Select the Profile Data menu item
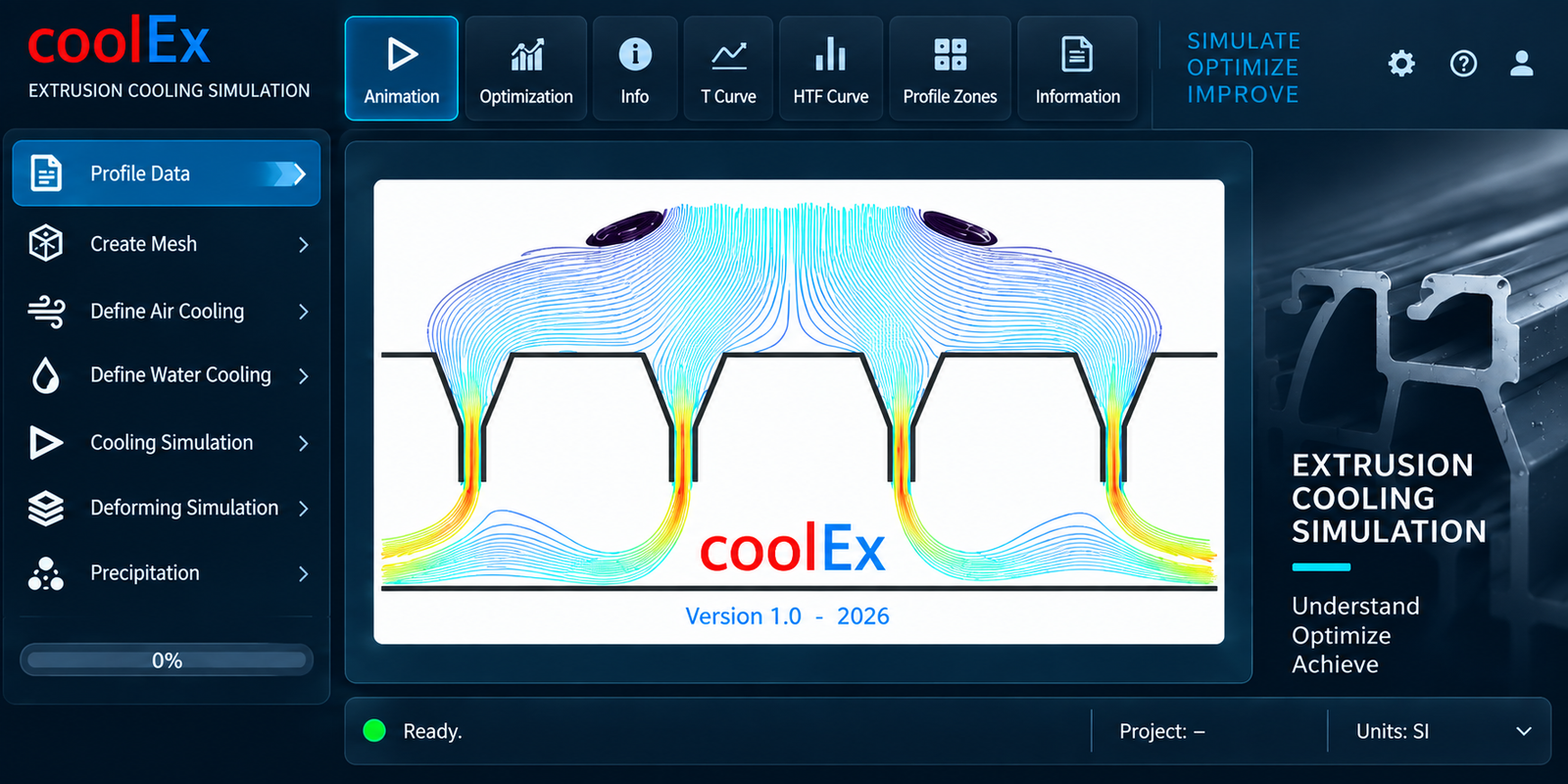 [x=167, y=173]
